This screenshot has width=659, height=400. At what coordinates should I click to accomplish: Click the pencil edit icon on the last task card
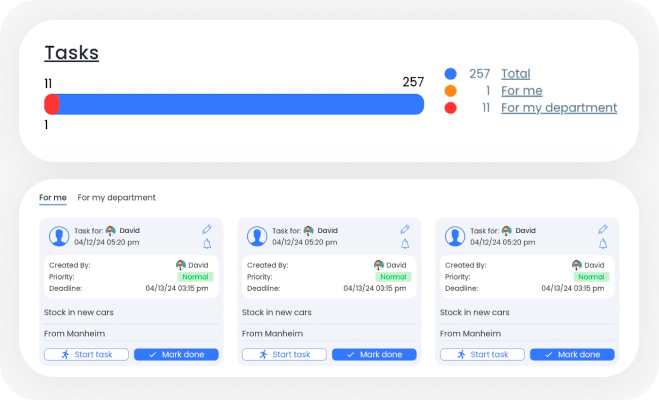pos(603,229)
